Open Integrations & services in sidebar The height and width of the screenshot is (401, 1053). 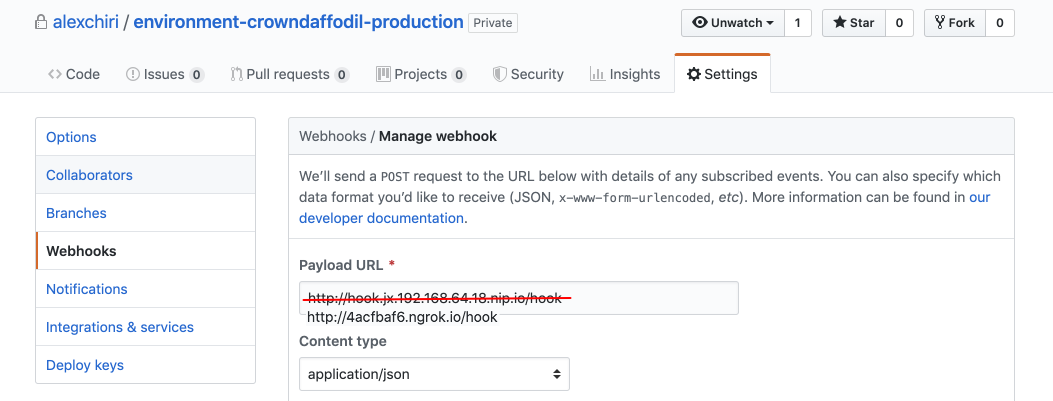click(x=145, y=327)
